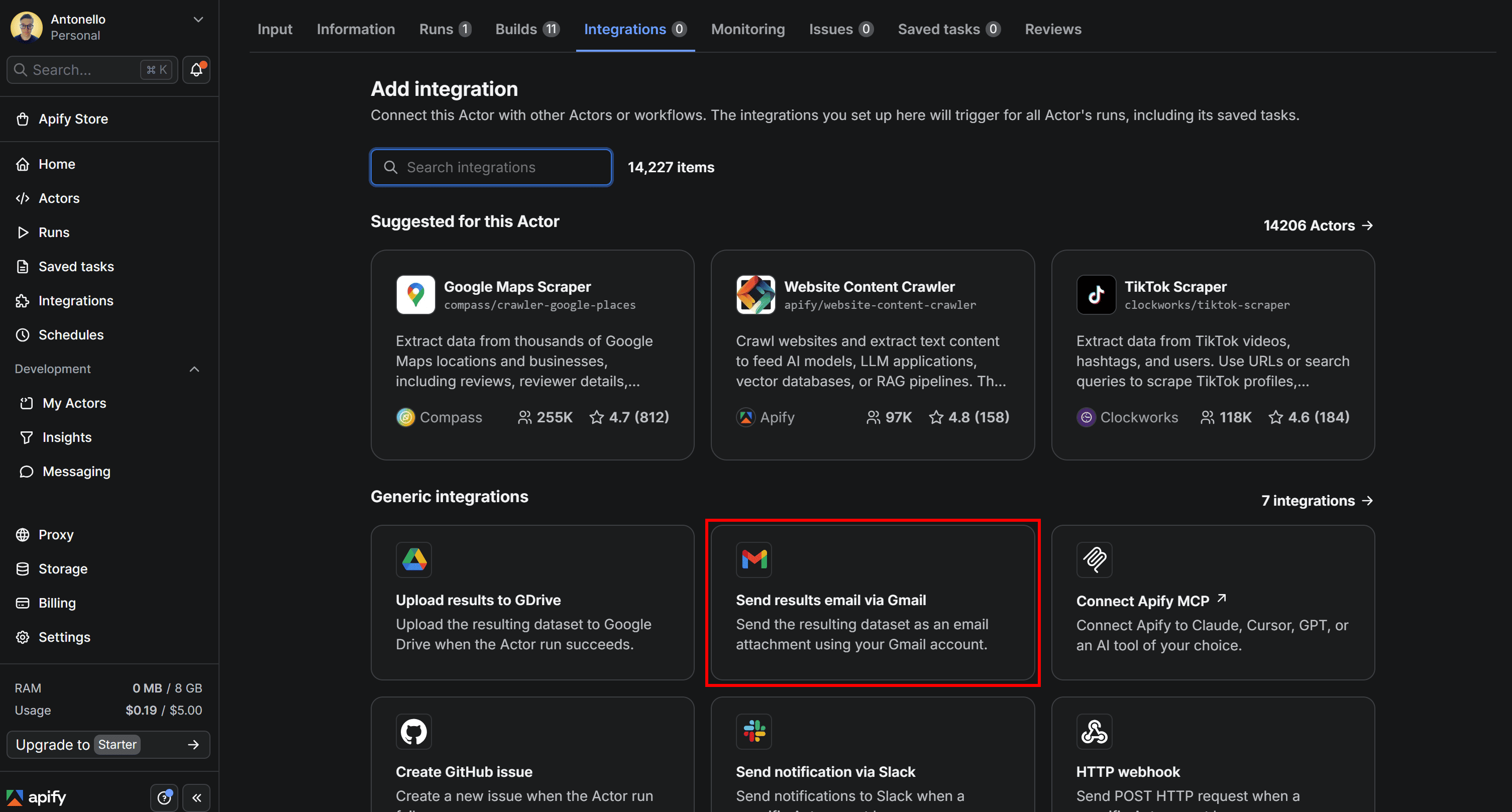The height and width of the screenshot is (812, 1512).
Task: Open Storage in the sidebar
Action: click(x=63, y=569)
